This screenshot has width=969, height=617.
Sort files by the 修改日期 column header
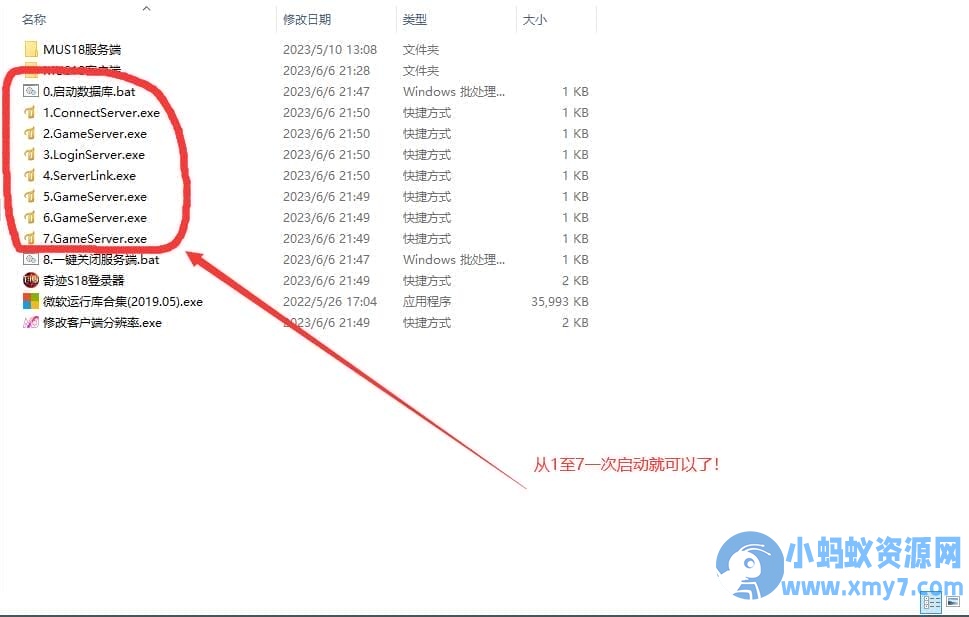[x=307, y=20]
